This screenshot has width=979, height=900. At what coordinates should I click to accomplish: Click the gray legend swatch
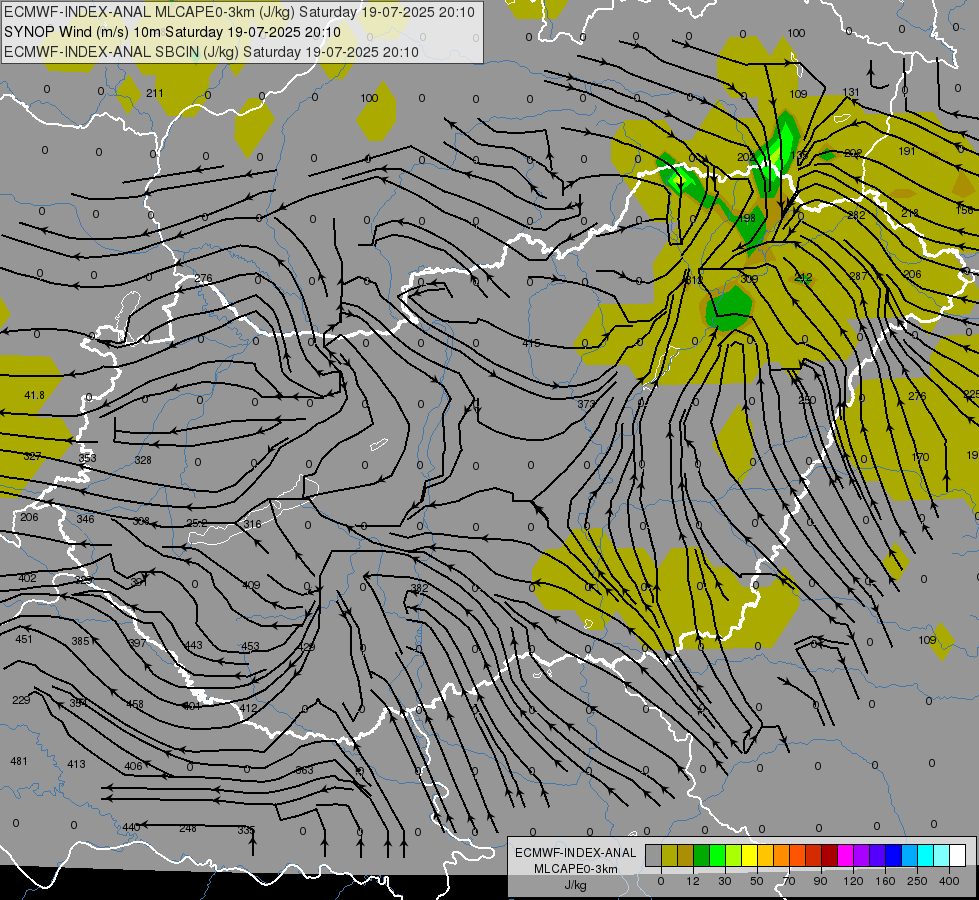click(653, 855)
